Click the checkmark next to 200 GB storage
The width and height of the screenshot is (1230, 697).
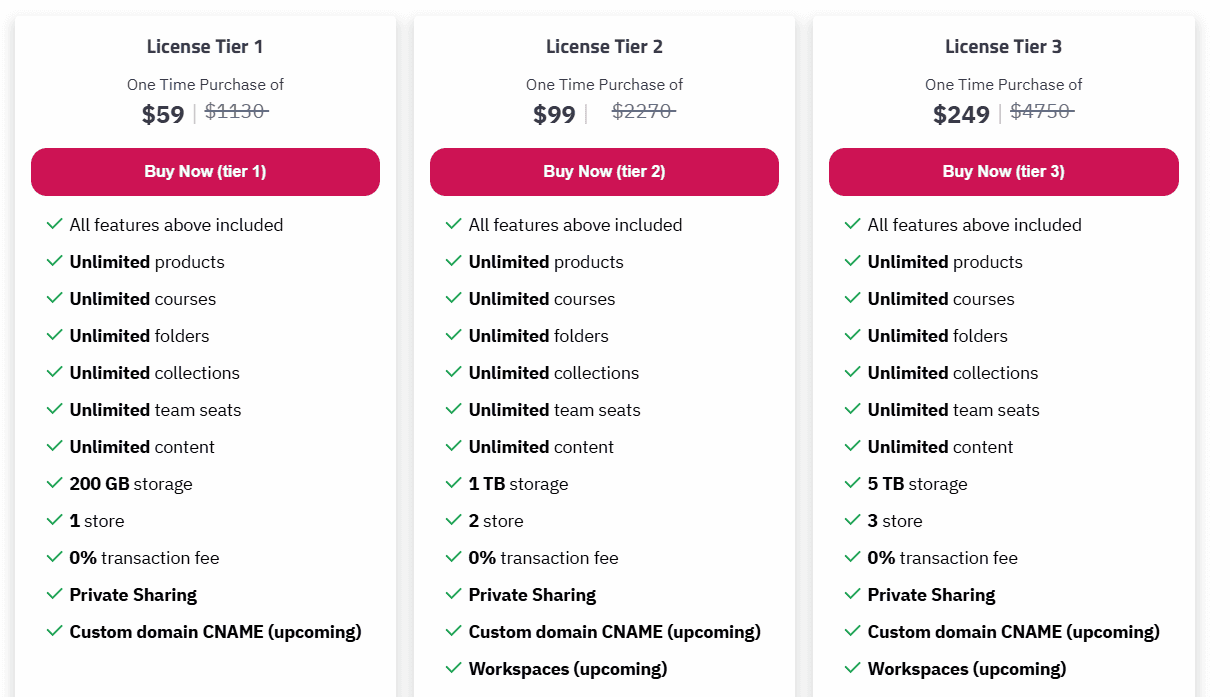(x=55, y=483)
